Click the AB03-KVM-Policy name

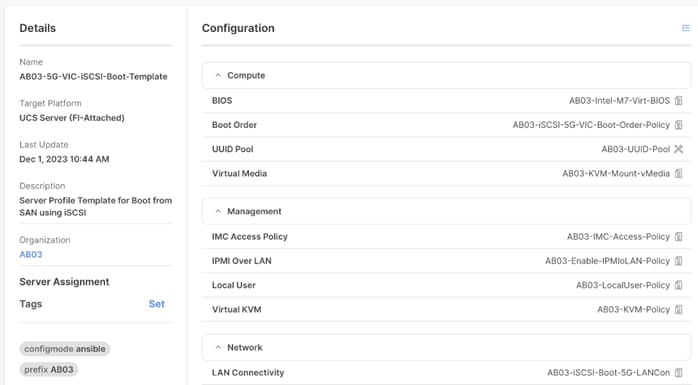point(633,309)
